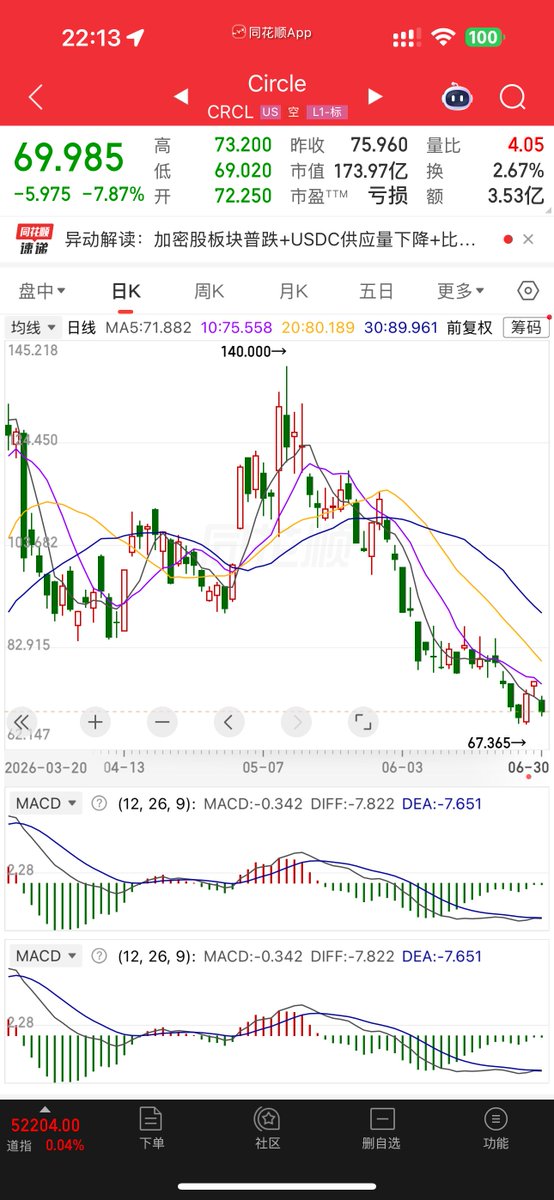The width and height of the screenshot is (554, 1200).
Task: Open the search magnifier icon
Action: point(513,98)
